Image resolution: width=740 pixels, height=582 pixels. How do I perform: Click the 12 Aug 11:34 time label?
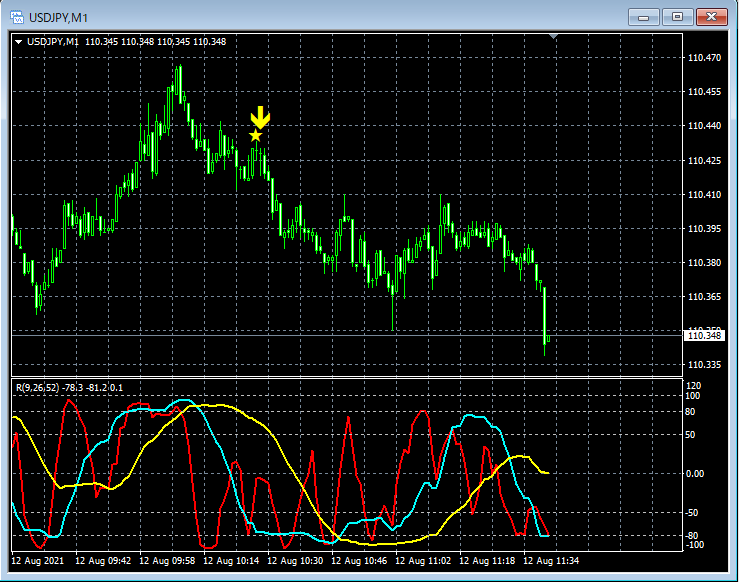[x=551, y=561]
